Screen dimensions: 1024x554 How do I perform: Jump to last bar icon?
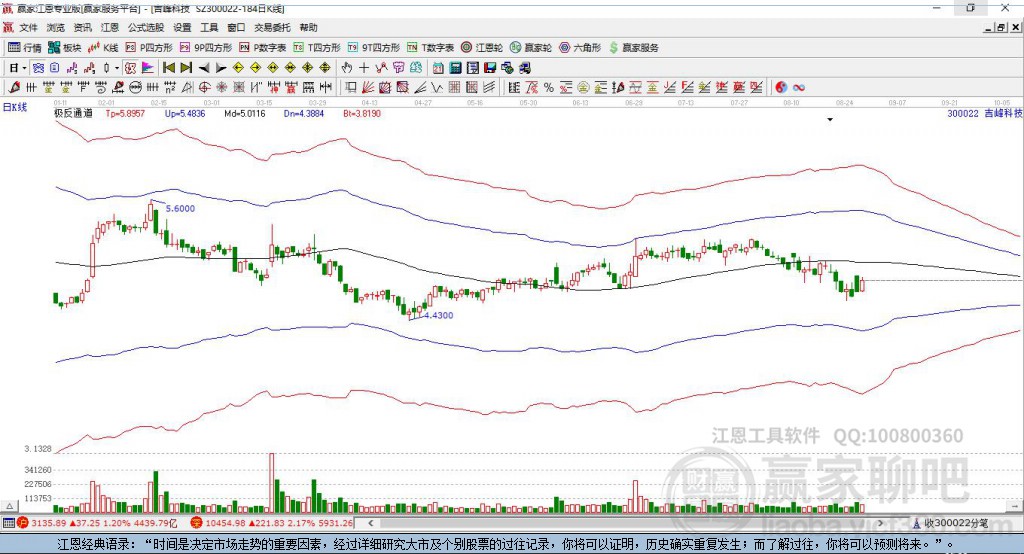[186, 68]
